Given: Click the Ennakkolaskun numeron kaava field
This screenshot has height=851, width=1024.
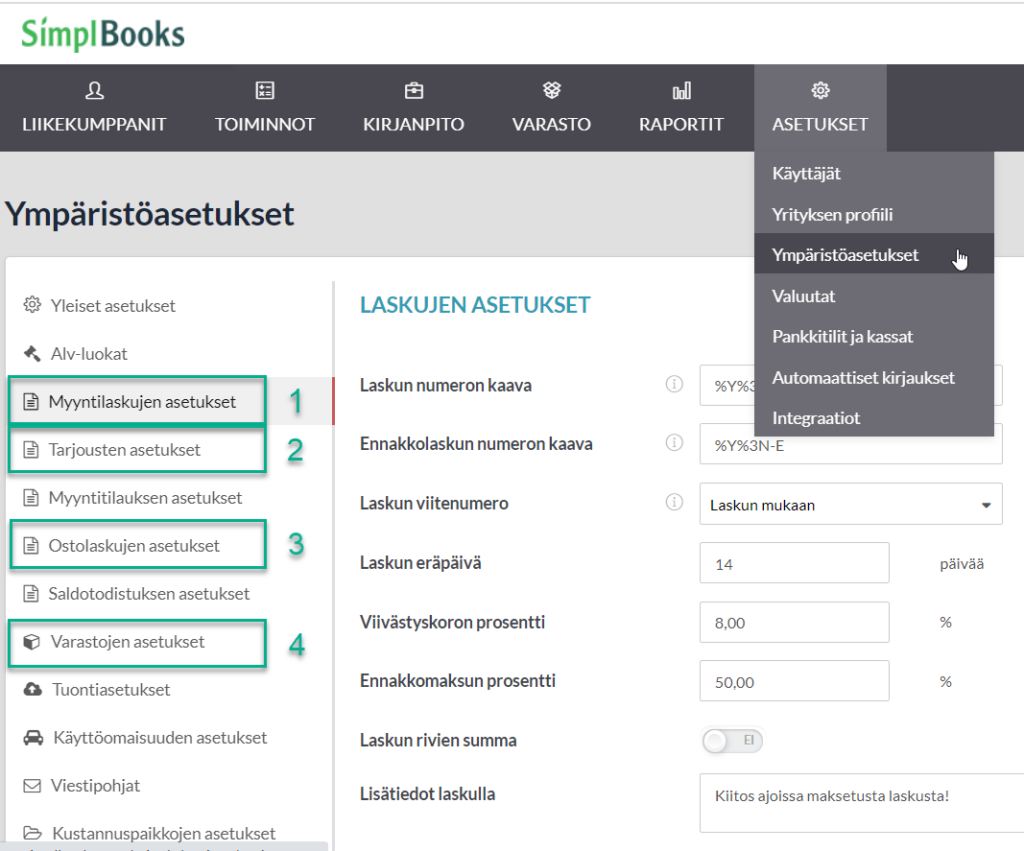Looking at the screenshot, I should pyautogui.click(x=850, y=444).
